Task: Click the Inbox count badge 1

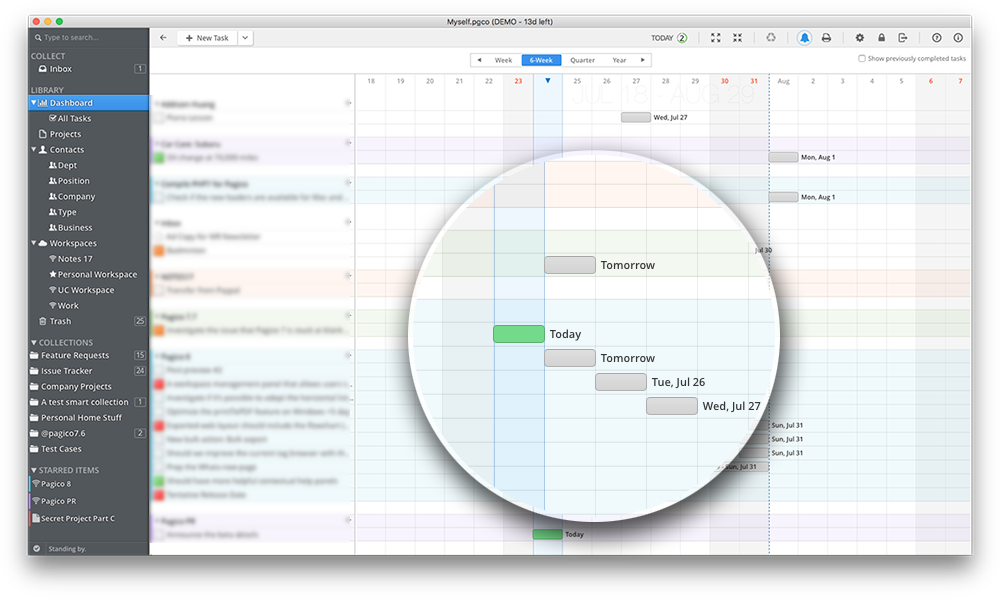Action: 140,69
